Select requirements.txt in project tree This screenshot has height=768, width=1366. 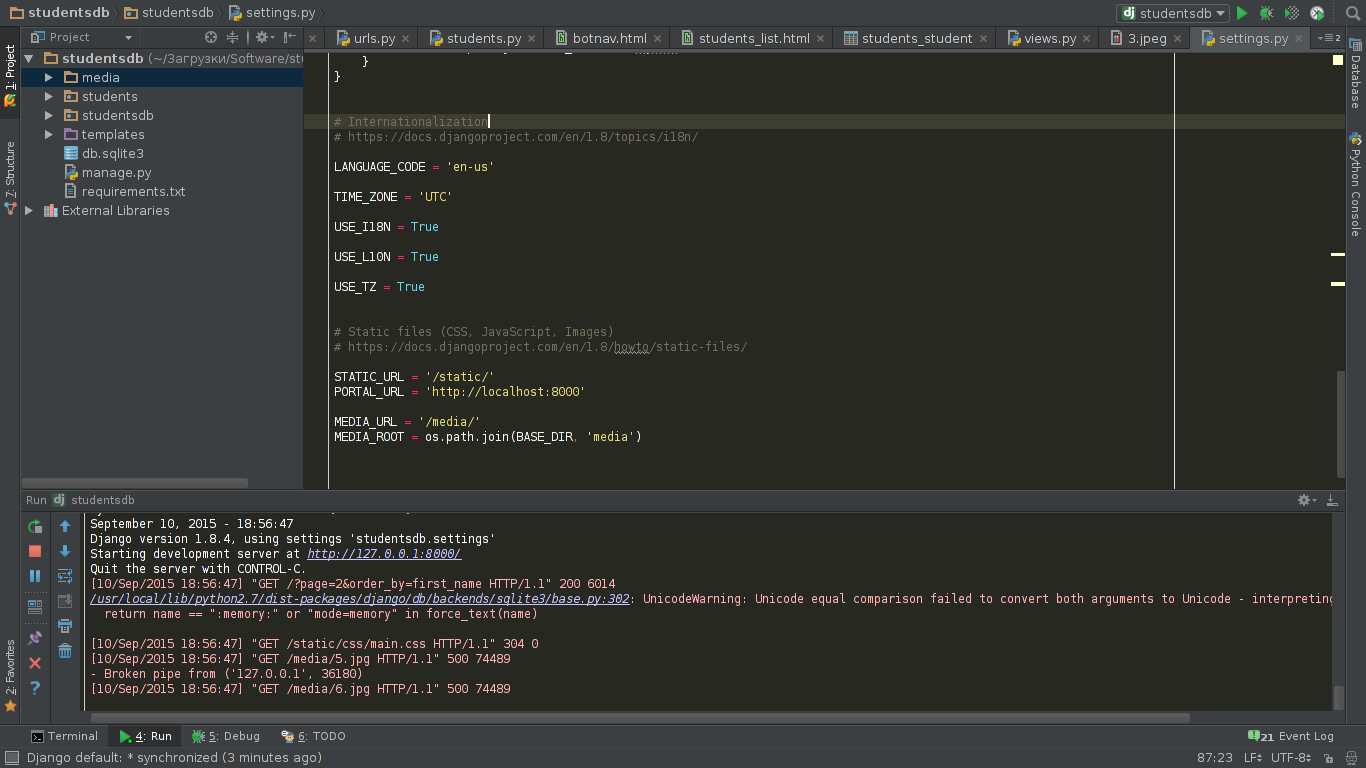pos(133,191)
